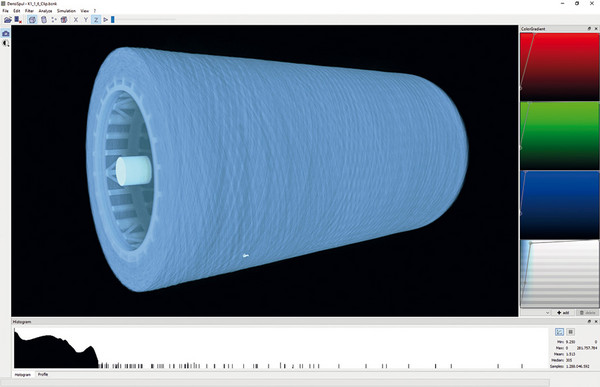Toggle the Y axis view button
The width and height of the screenshot is (600, 387).
click(86, 20)
